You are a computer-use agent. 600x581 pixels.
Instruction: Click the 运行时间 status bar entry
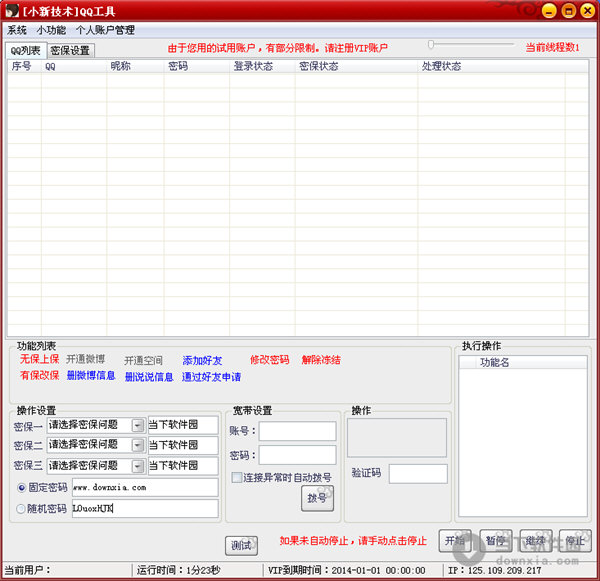[178, 570]
